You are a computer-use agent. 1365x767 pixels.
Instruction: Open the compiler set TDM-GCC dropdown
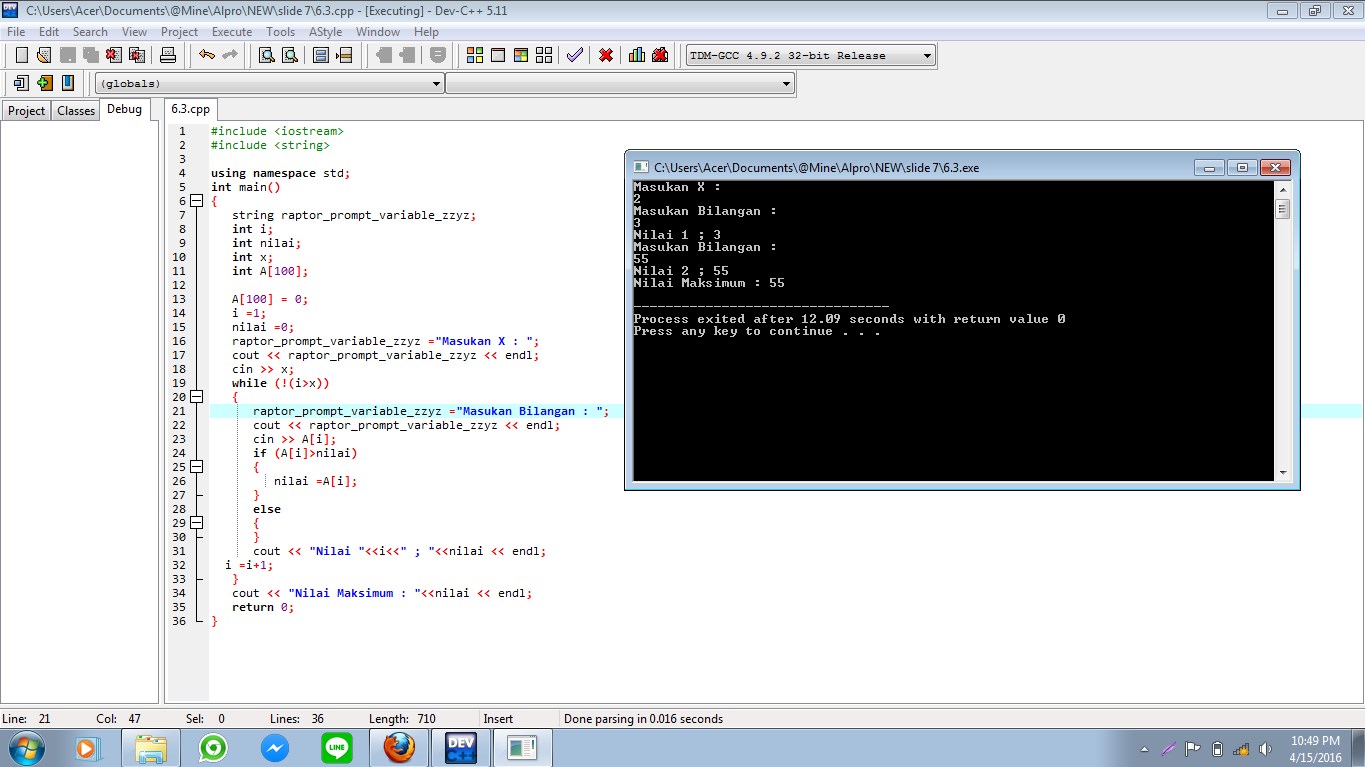pyautogui.click(x=927, y=56)
